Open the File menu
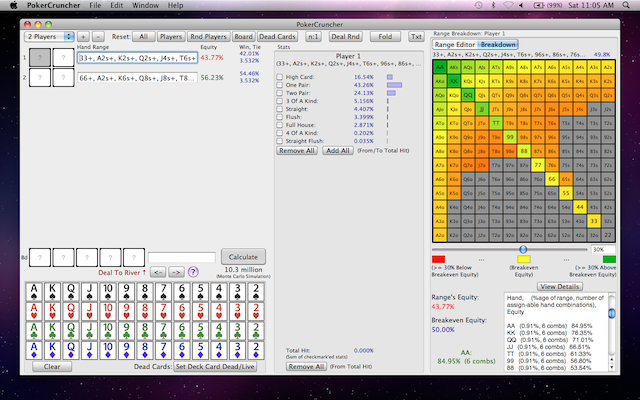Image resolution: width=640 pixels, height=400 pixels. pyautogui.click(x=95, y=5)
